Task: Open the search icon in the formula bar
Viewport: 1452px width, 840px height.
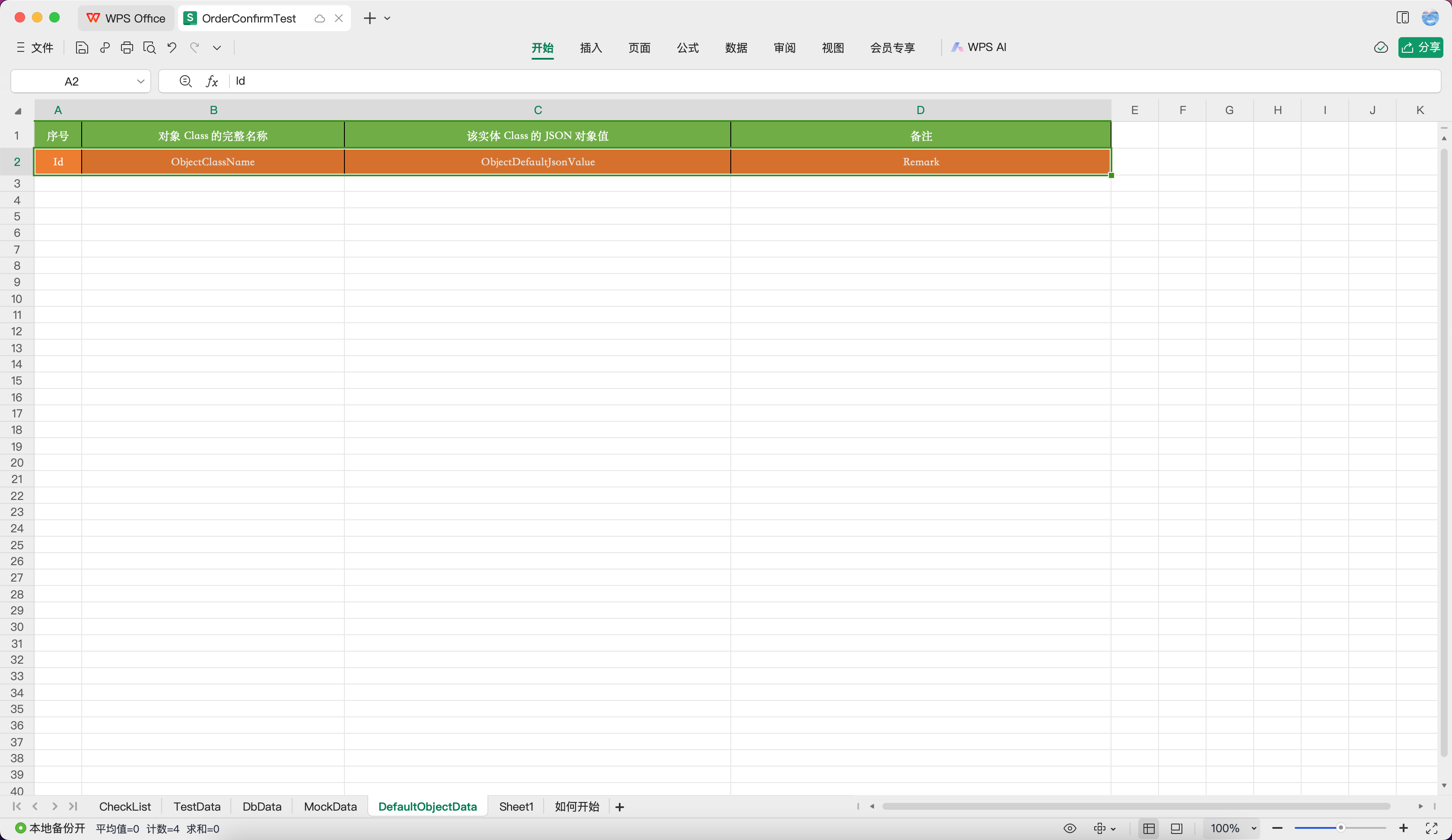Action: pos(185,81)
